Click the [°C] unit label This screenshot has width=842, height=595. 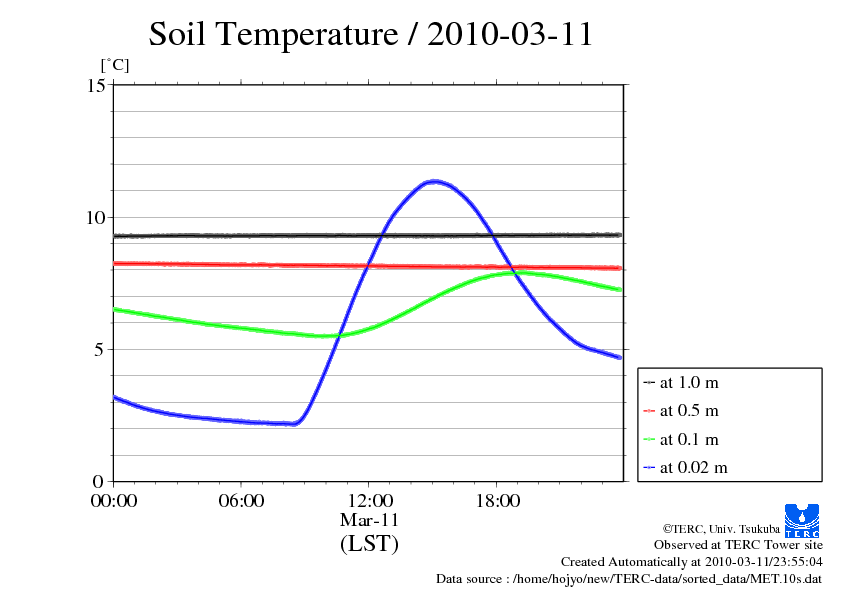click(x=114, y=65)
